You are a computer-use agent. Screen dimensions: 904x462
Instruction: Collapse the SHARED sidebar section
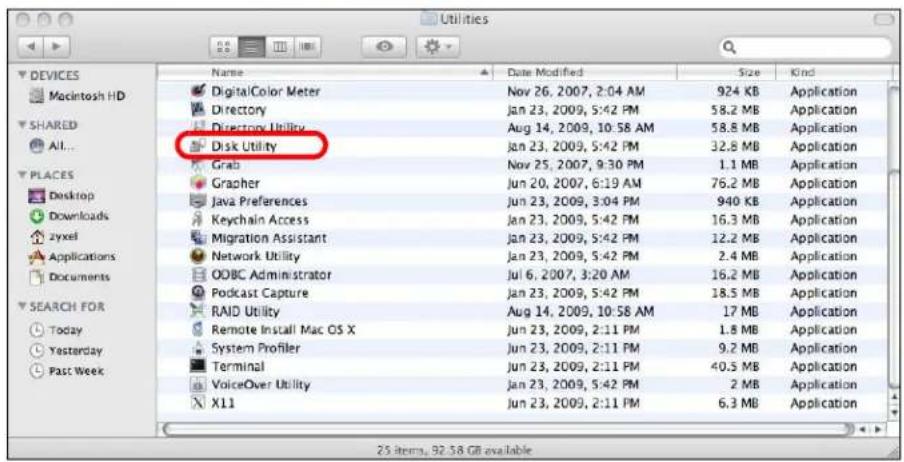pyautogui.click(x=22, y=125)
